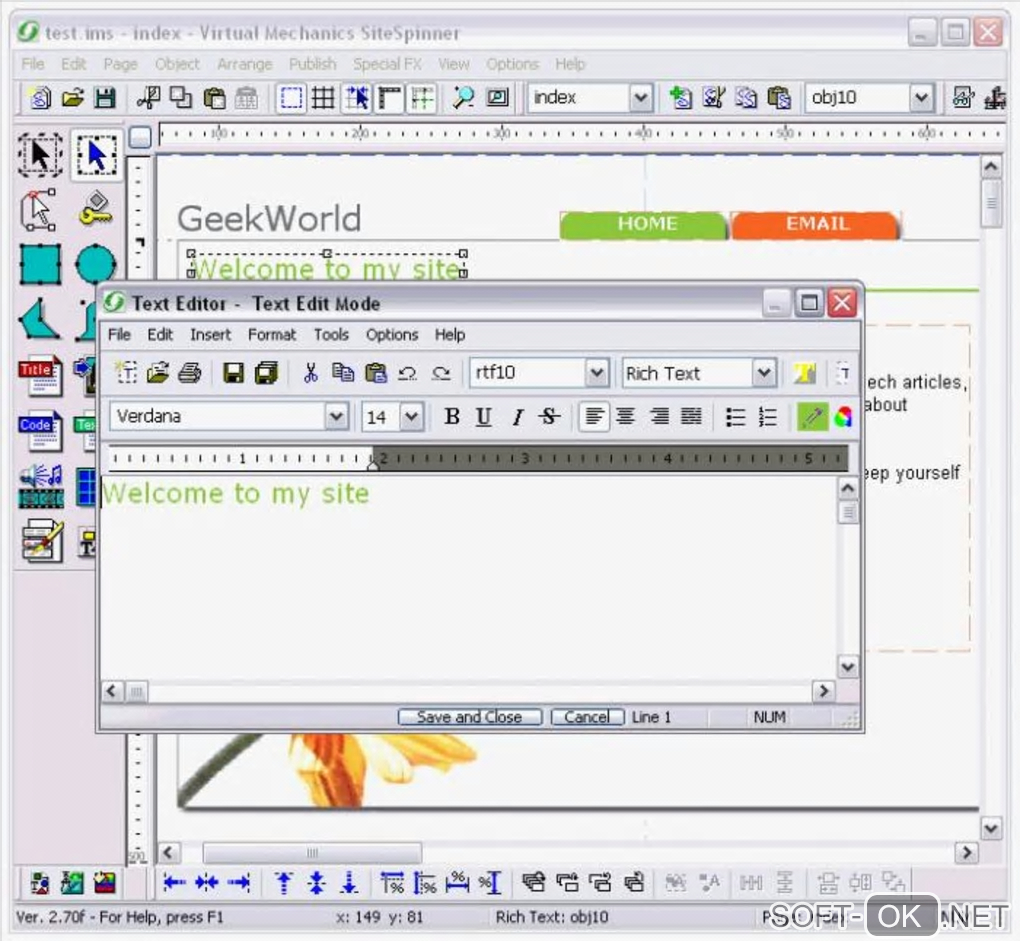Click Save and Close button
This screenshot has width=1020, height=941.
point(470,717)
